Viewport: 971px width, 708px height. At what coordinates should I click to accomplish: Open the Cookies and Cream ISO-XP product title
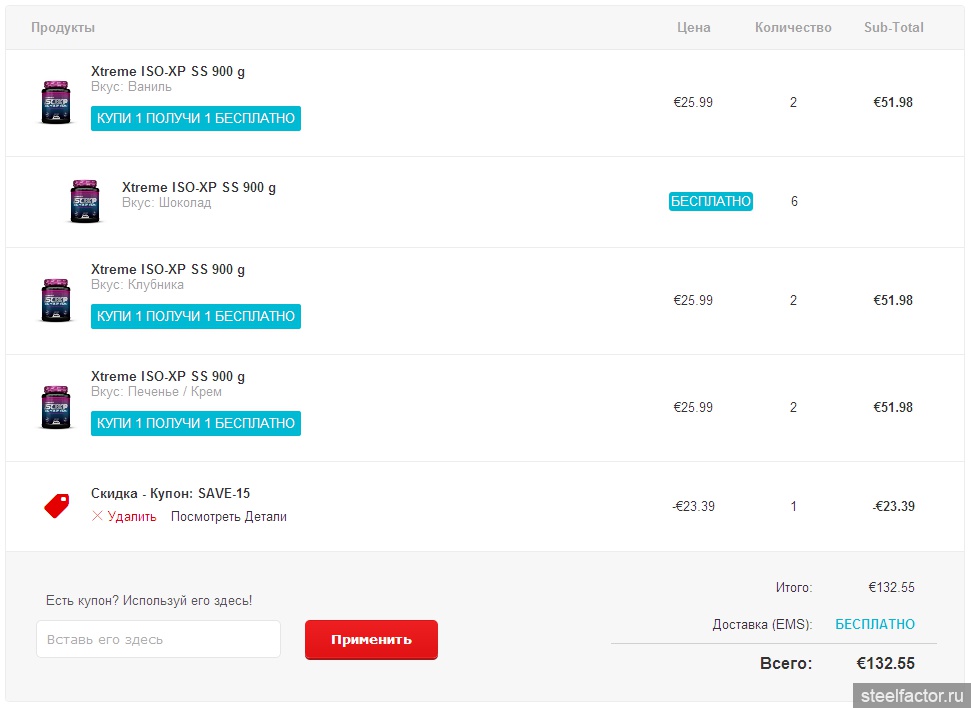click(168, 376)
